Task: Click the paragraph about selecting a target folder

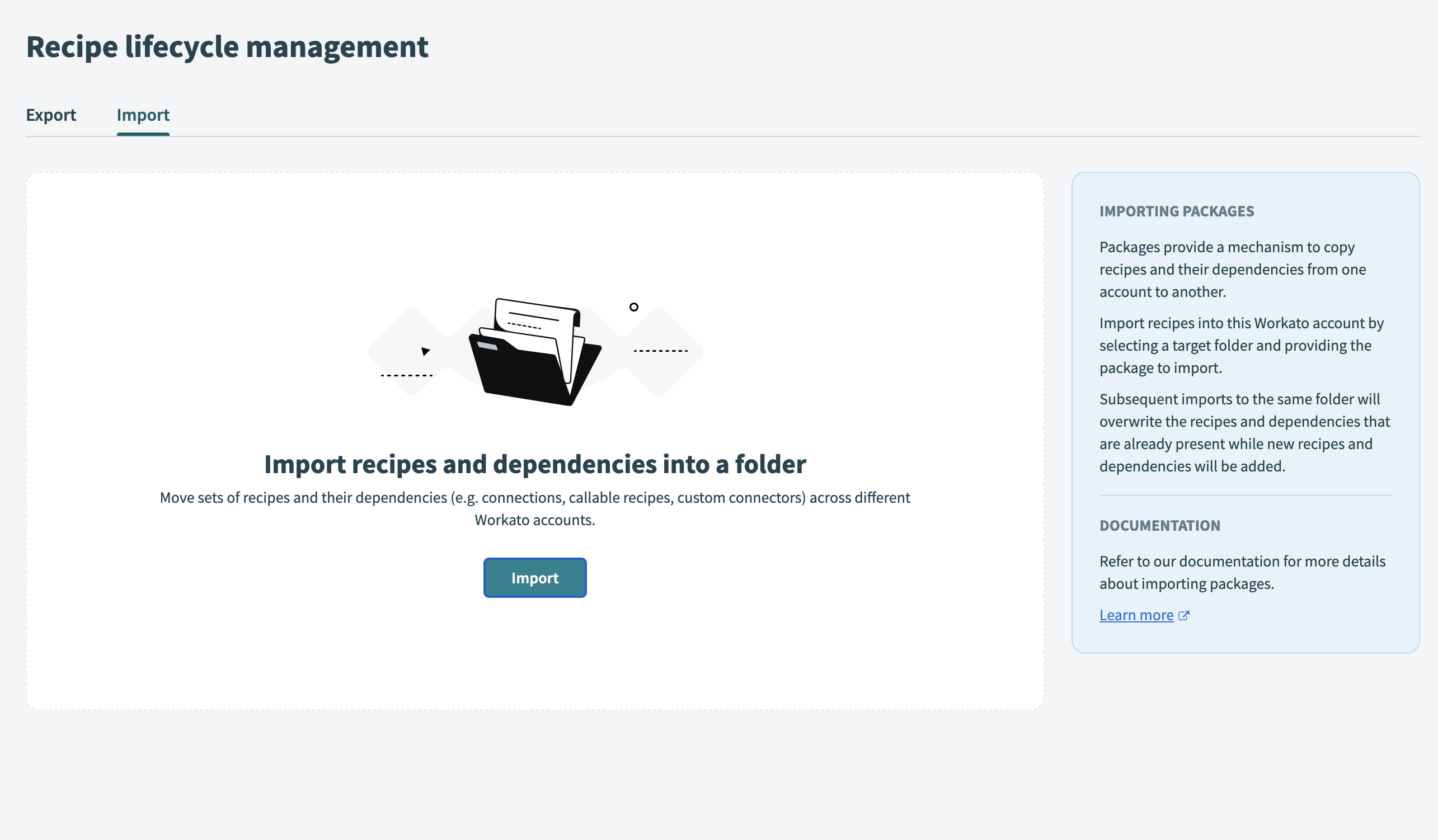Action: (x=1241, y=346)
